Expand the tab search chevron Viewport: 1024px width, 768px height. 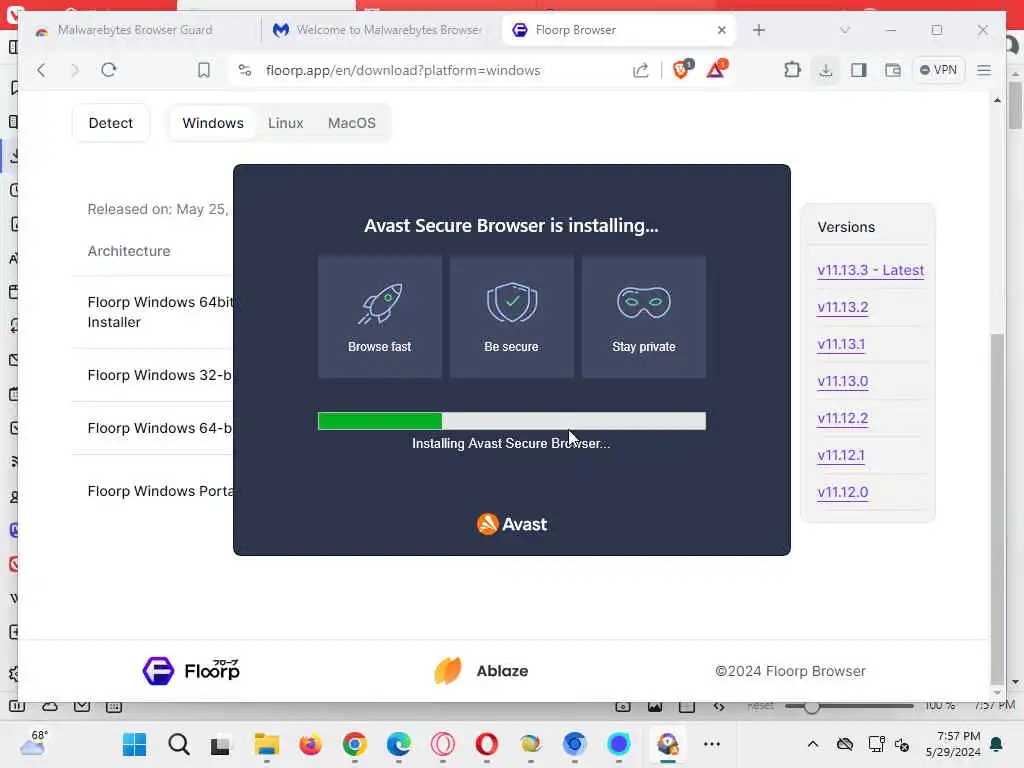[x=844, y=30]
